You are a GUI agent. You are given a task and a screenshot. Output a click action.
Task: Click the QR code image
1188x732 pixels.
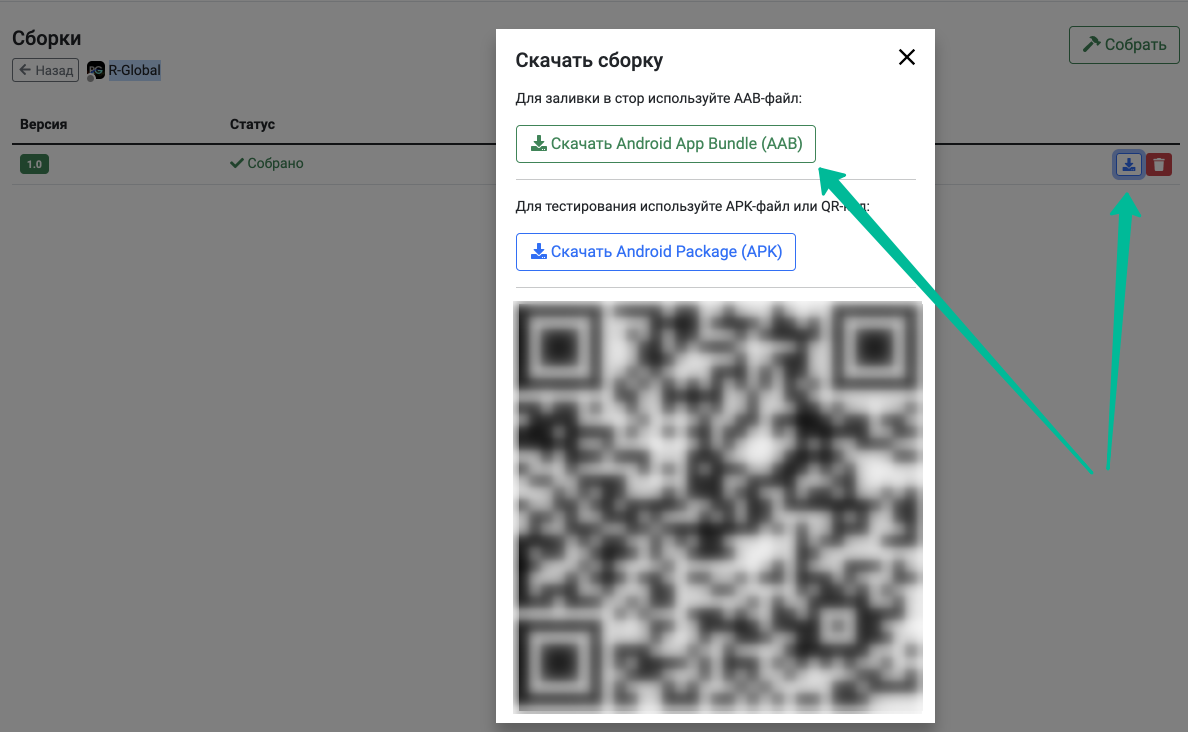coord(717,507)
